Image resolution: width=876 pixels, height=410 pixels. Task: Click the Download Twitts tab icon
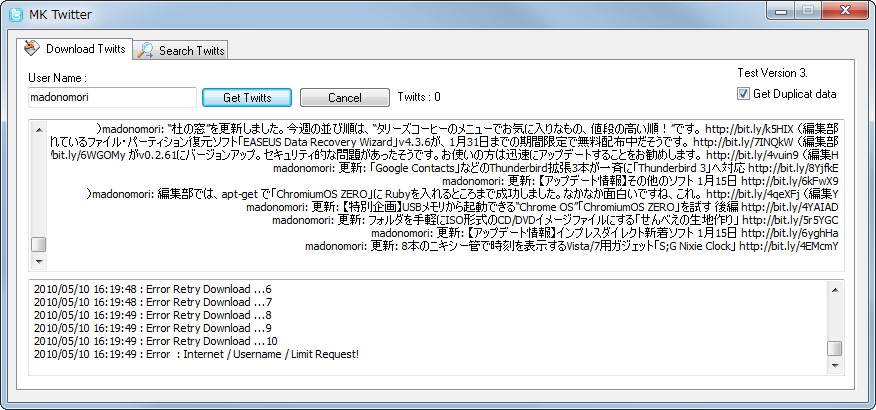pyautogui.click(x=32, y=48)
